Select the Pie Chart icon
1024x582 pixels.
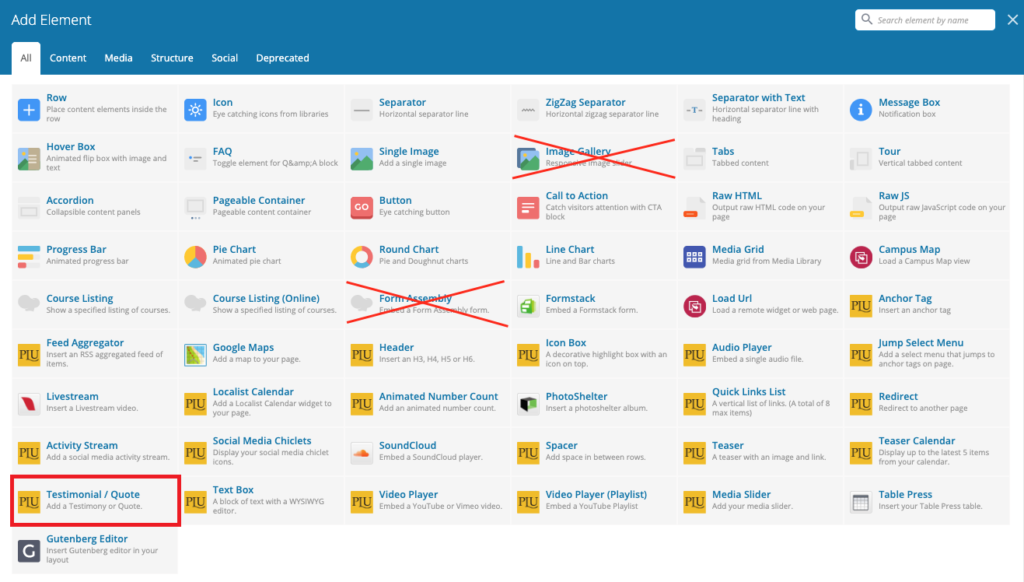[195, 257]
